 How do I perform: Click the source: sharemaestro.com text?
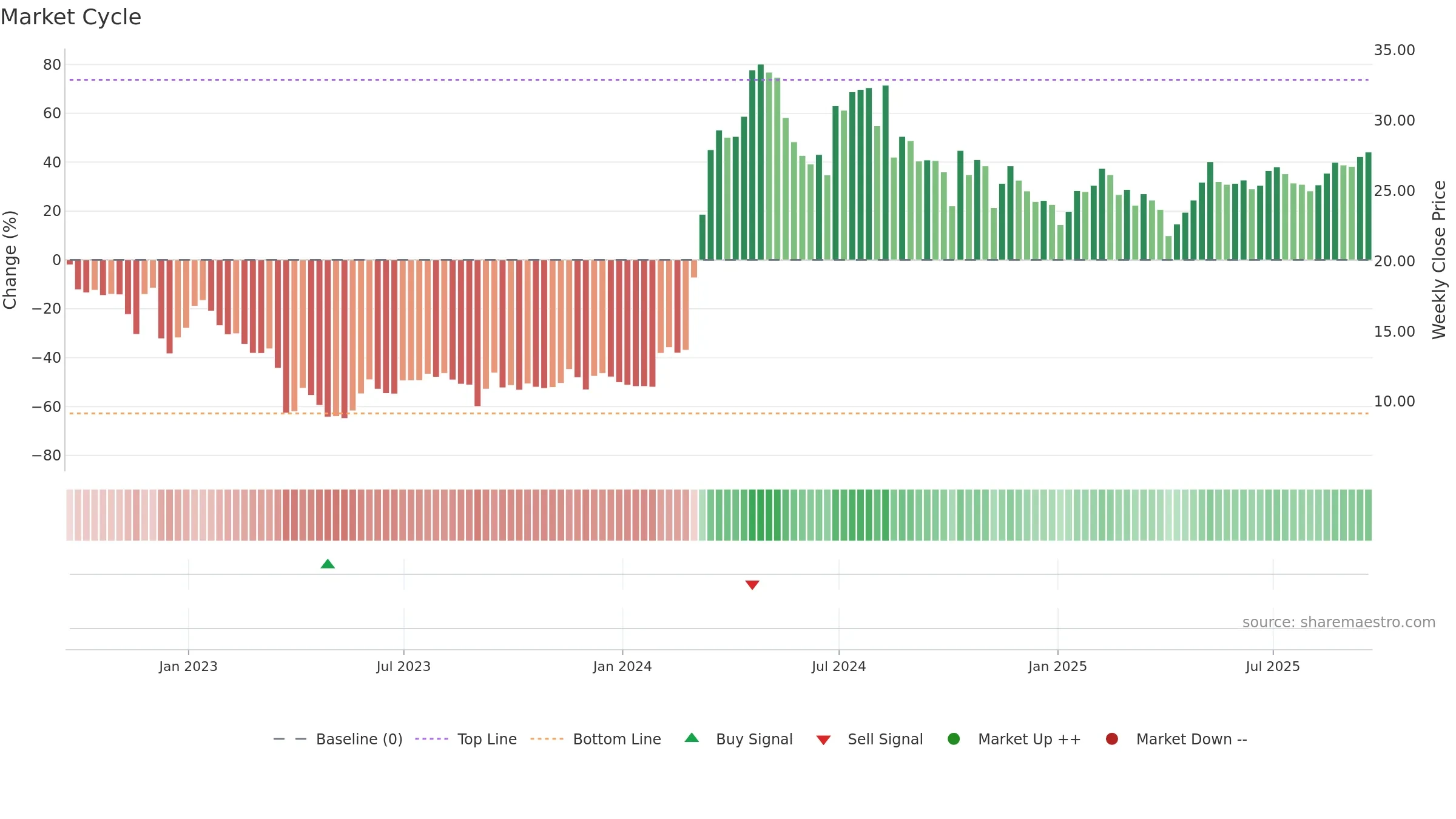pos(1339,622)
